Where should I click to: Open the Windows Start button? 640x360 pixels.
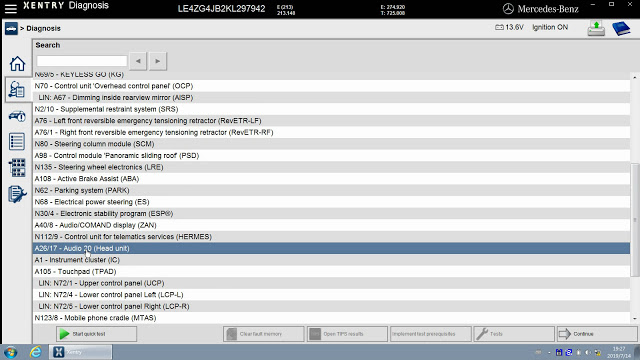[x=11, y=352]
